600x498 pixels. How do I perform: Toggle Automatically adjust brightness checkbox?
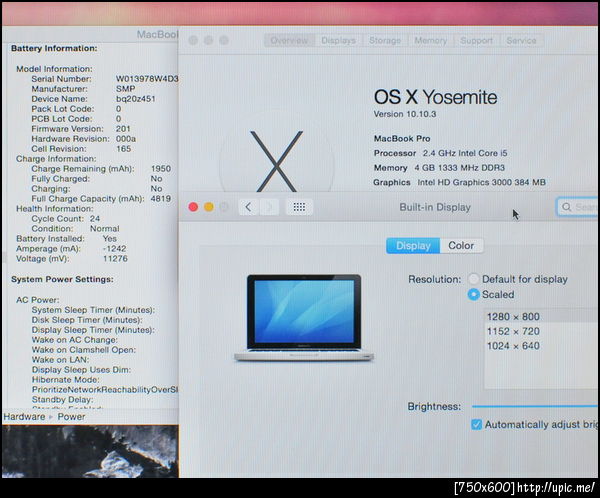click(x=476, y=425)
